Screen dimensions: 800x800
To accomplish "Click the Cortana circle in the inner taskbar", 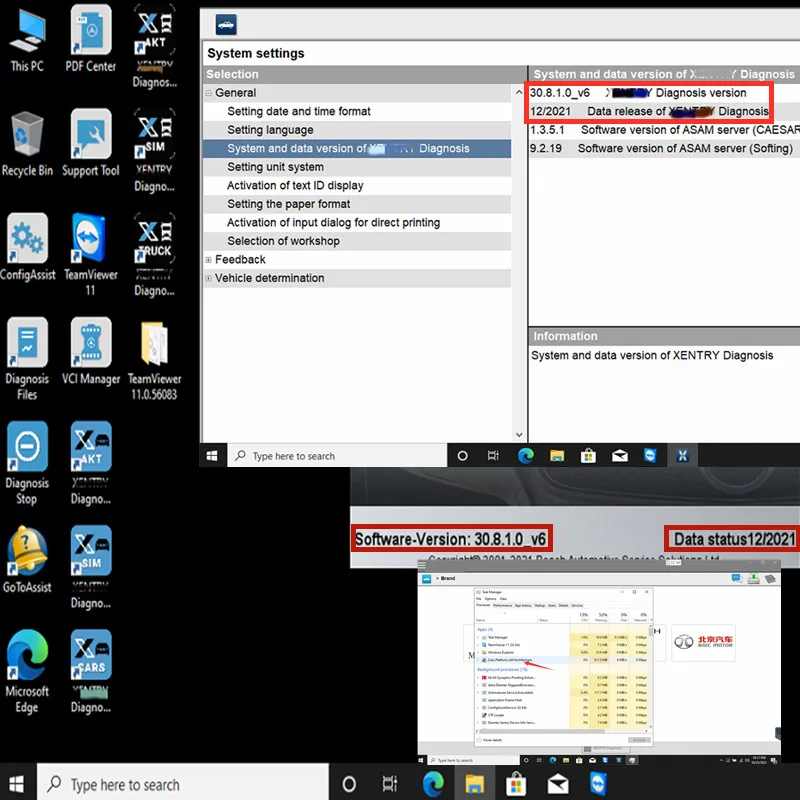I will pos(462,456).
